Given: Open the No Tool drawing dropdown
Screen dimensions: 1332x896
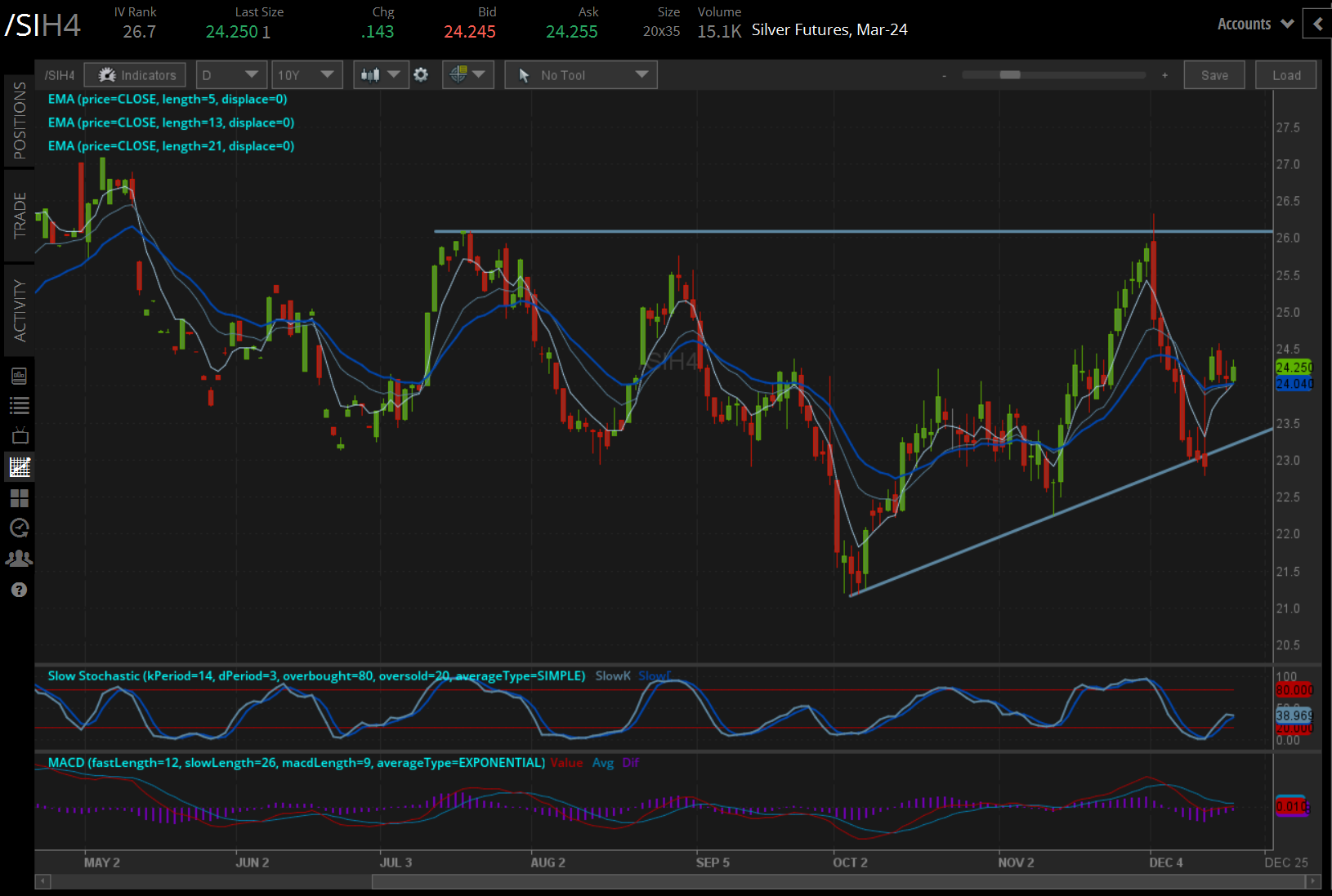Looking at the screenshot, I should [581, 75].
